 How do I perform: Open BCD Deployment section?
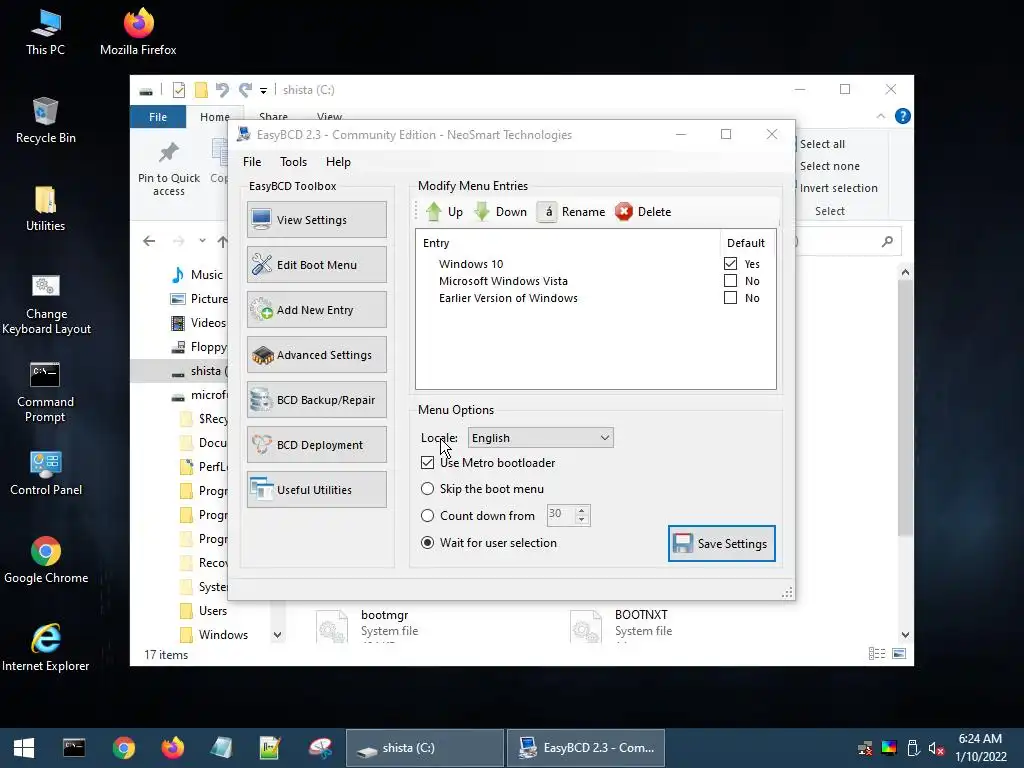tap(317, 445)
